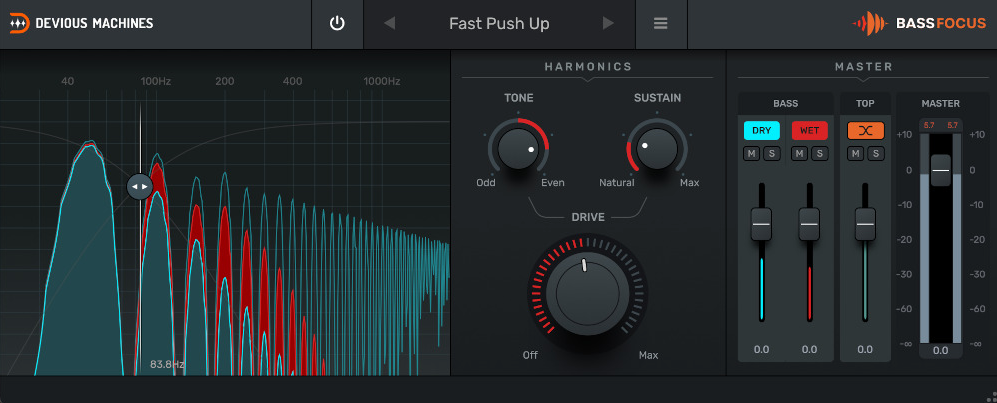The width and height of the screenshot is (997, 403).
Task: Go to the next preset arrow
Action: 609,24
